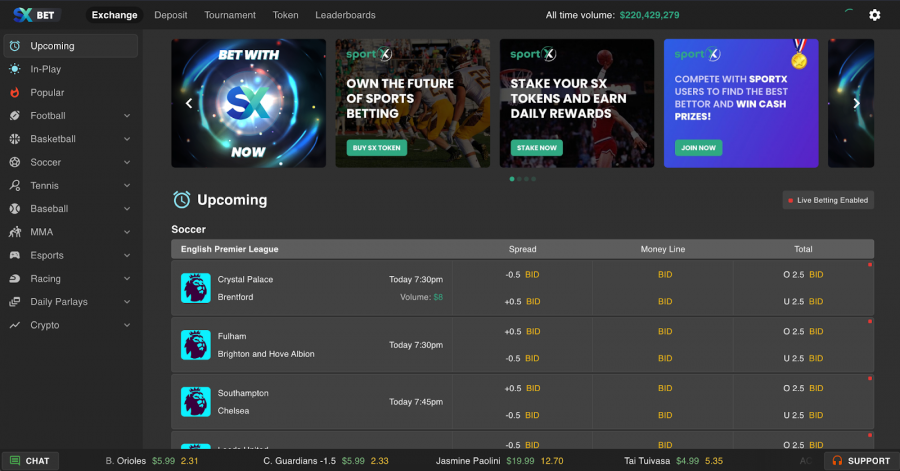Expand the Soccer category
Image resolution: width=900 pixels, height=471 pixels.
tap(127, 162)
